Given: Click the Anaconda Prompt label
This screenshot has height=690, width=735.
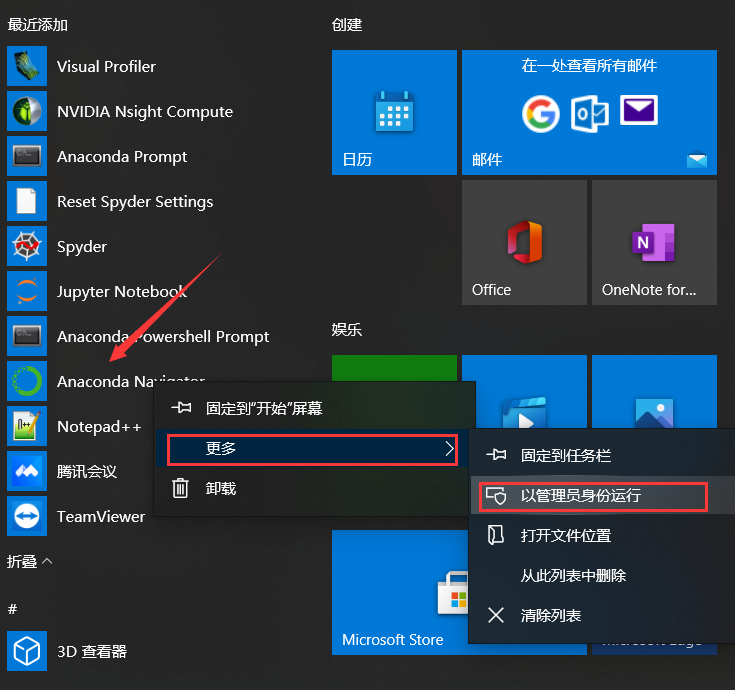Looking at the screenshot, I should (x=122, y=157).
